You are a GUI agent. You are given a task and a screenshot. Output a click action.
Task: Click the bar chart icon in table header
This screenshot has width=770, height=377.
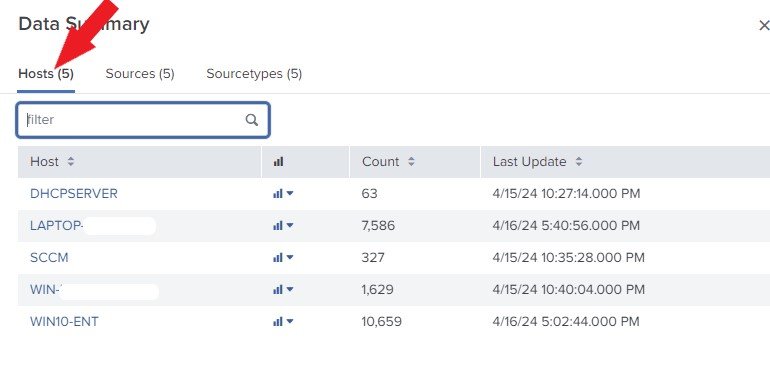pyautogui.click(x=278, y=162)
